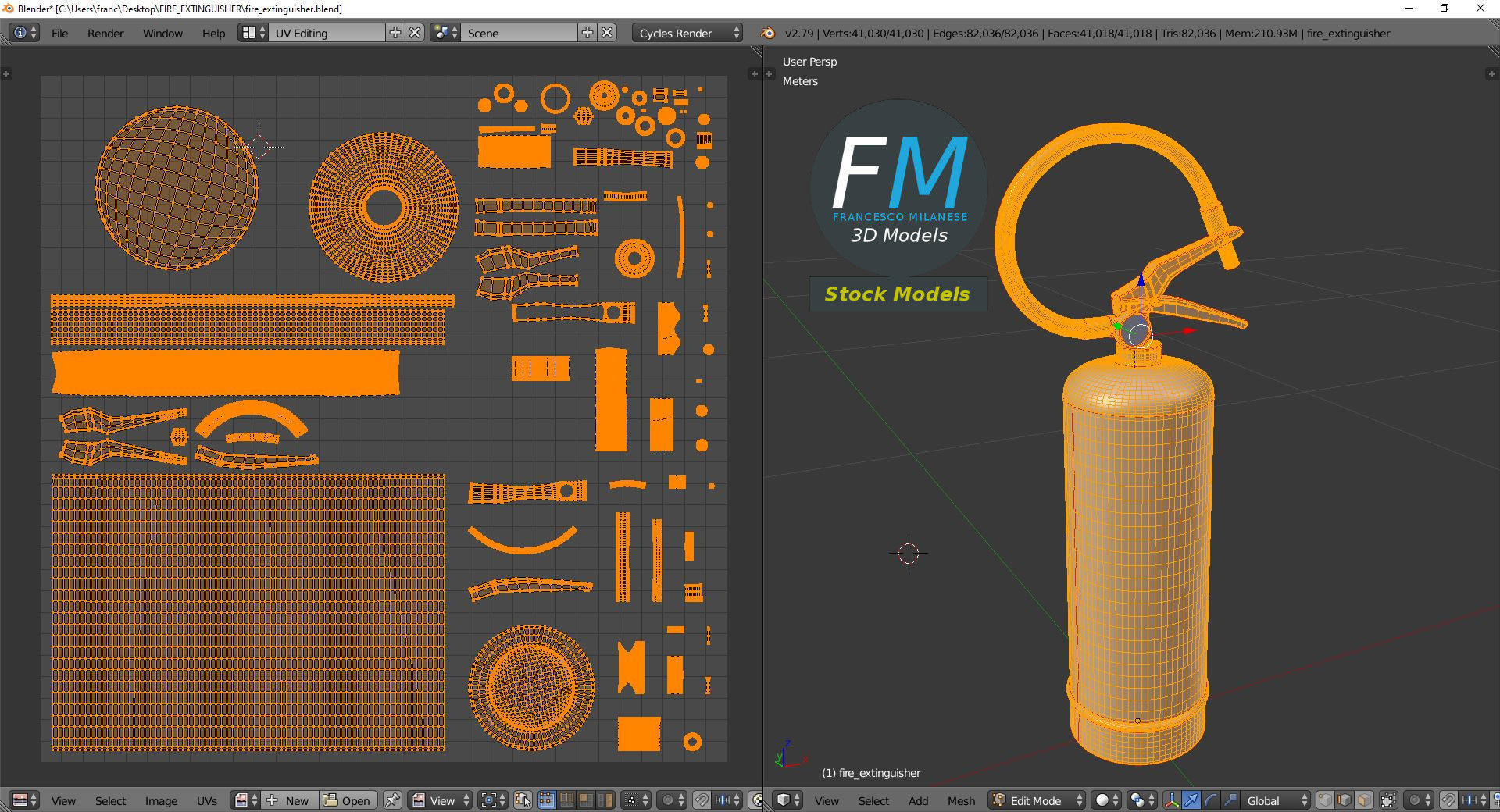This screenshot has width=1500, height=812.
Task: Open the Info editor type selector
Action: click(x=23, y=33)
